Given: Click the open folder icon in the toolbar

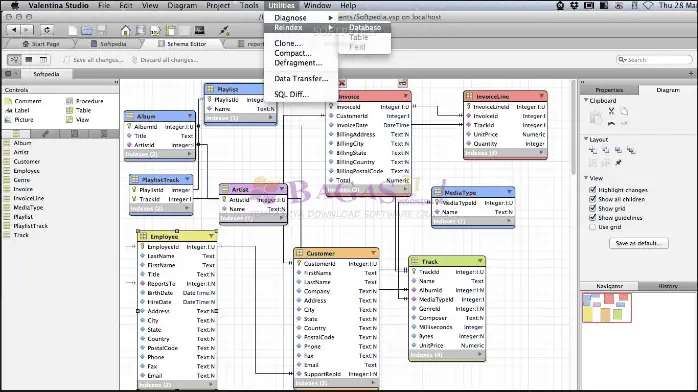Looking at the screenshot, I should [87, 30].
